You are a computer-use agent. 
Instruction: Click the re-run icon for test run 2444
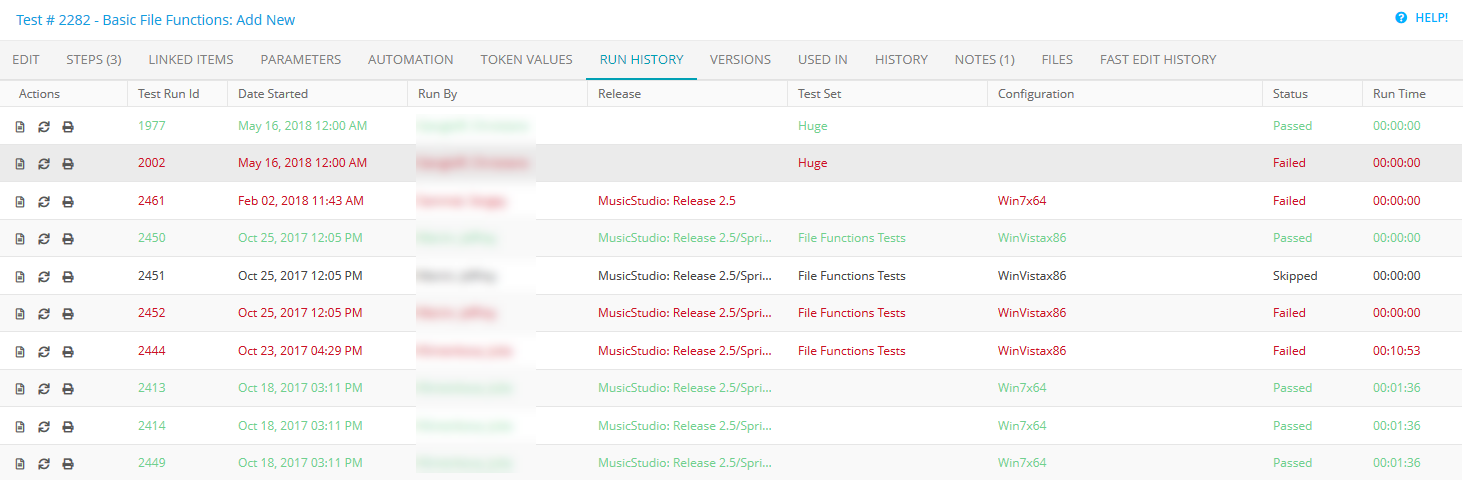point(44,352)
